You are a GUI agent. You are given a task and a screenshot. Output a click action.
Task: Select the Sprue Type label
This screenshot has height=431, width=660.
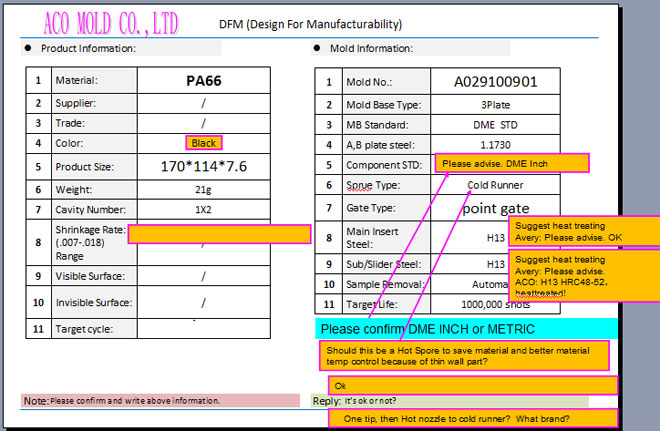(373, 185)
